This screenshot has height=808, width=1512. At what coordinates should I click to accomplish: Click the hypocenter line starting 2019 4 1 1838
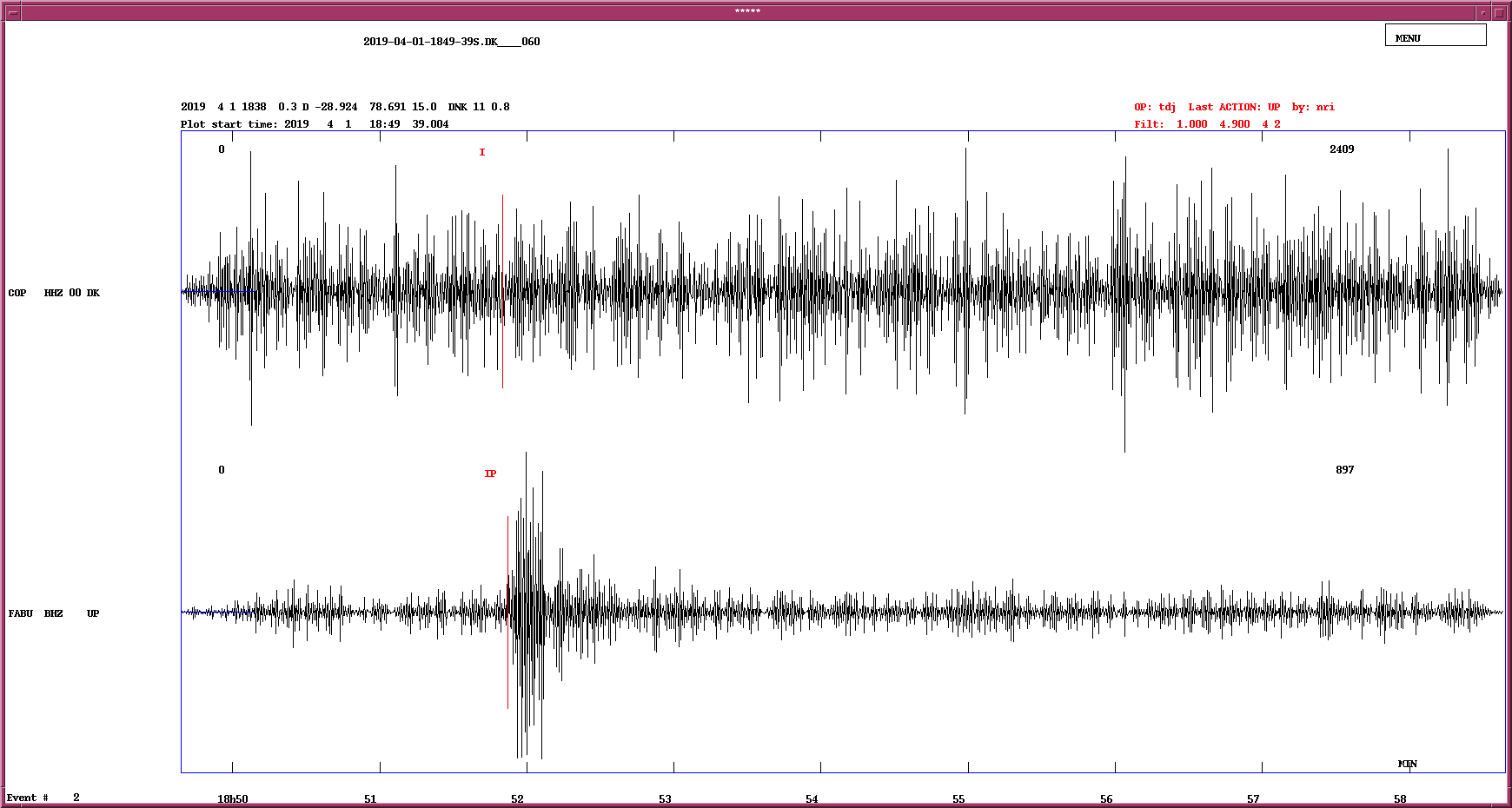[344, 106]
